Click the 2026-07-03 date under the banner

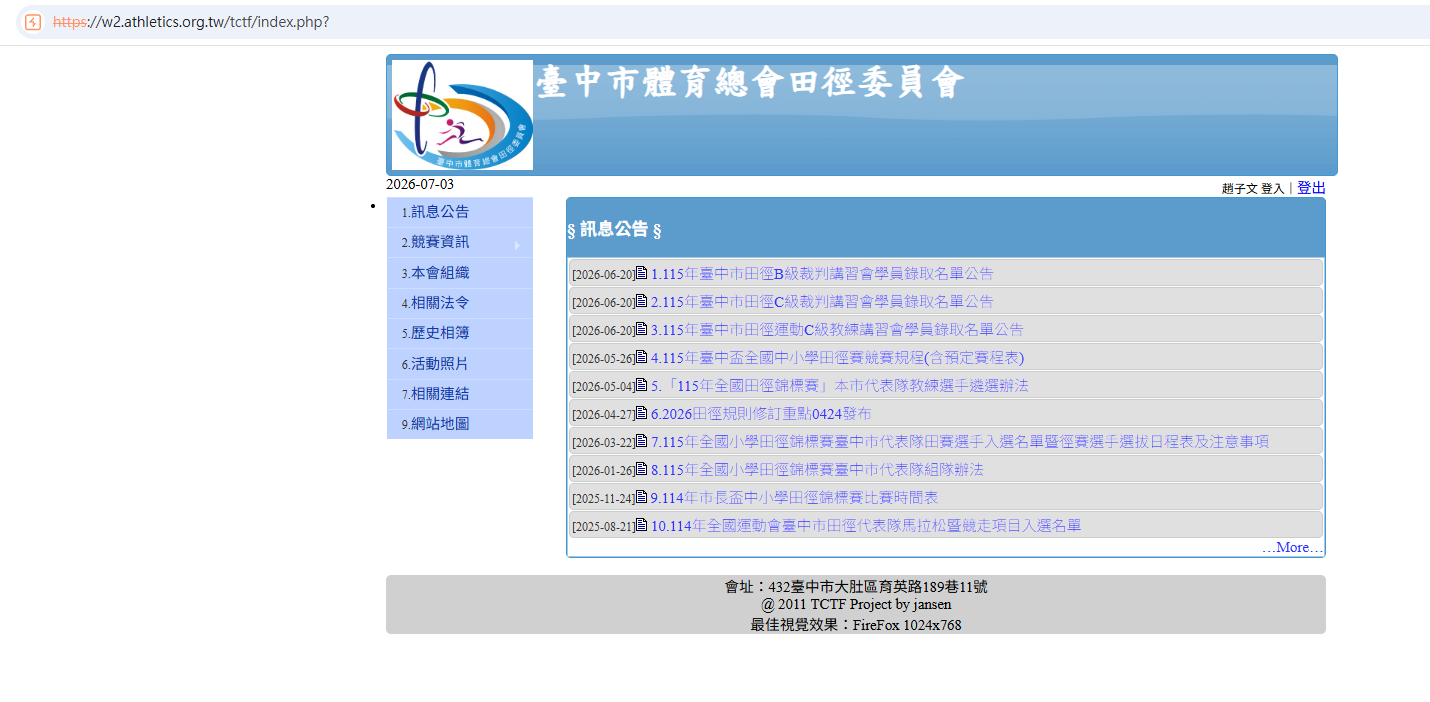click(x=420, y=184)
